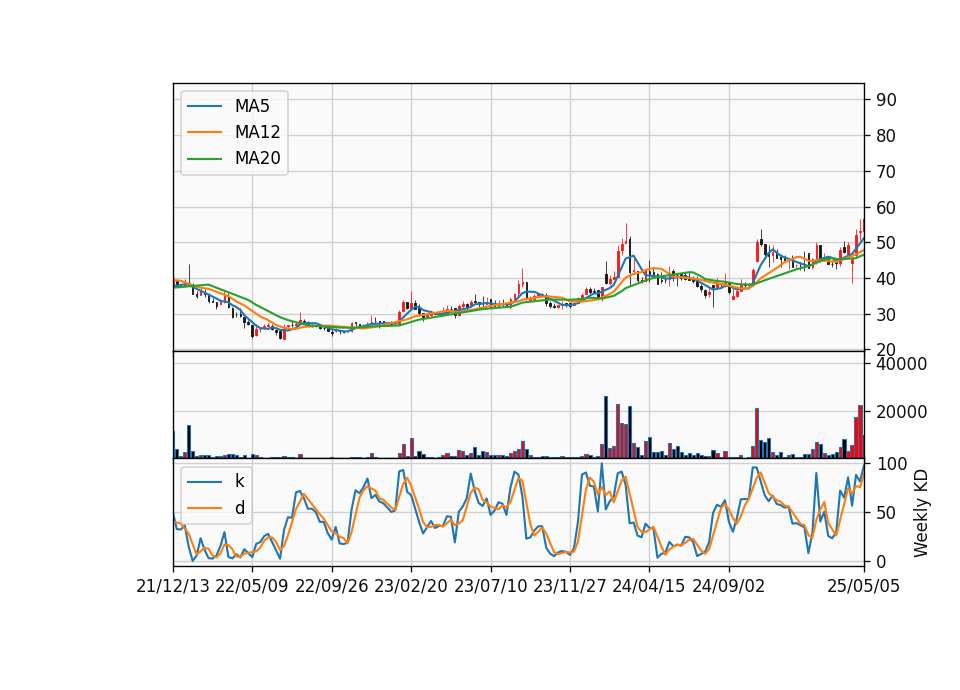The image size is (960, 690).
Task: Click the orange MA12 legend line sample
Action: (x=204, y=132)
